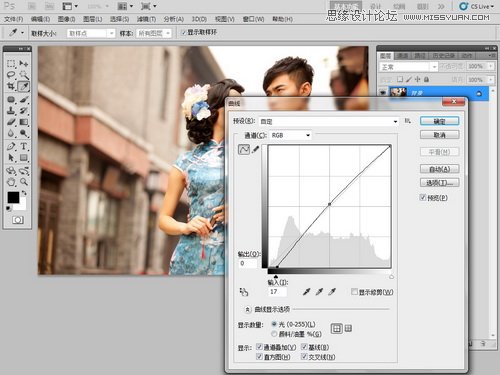
Task: Select the Hand tool
Action: pos(11,182)
